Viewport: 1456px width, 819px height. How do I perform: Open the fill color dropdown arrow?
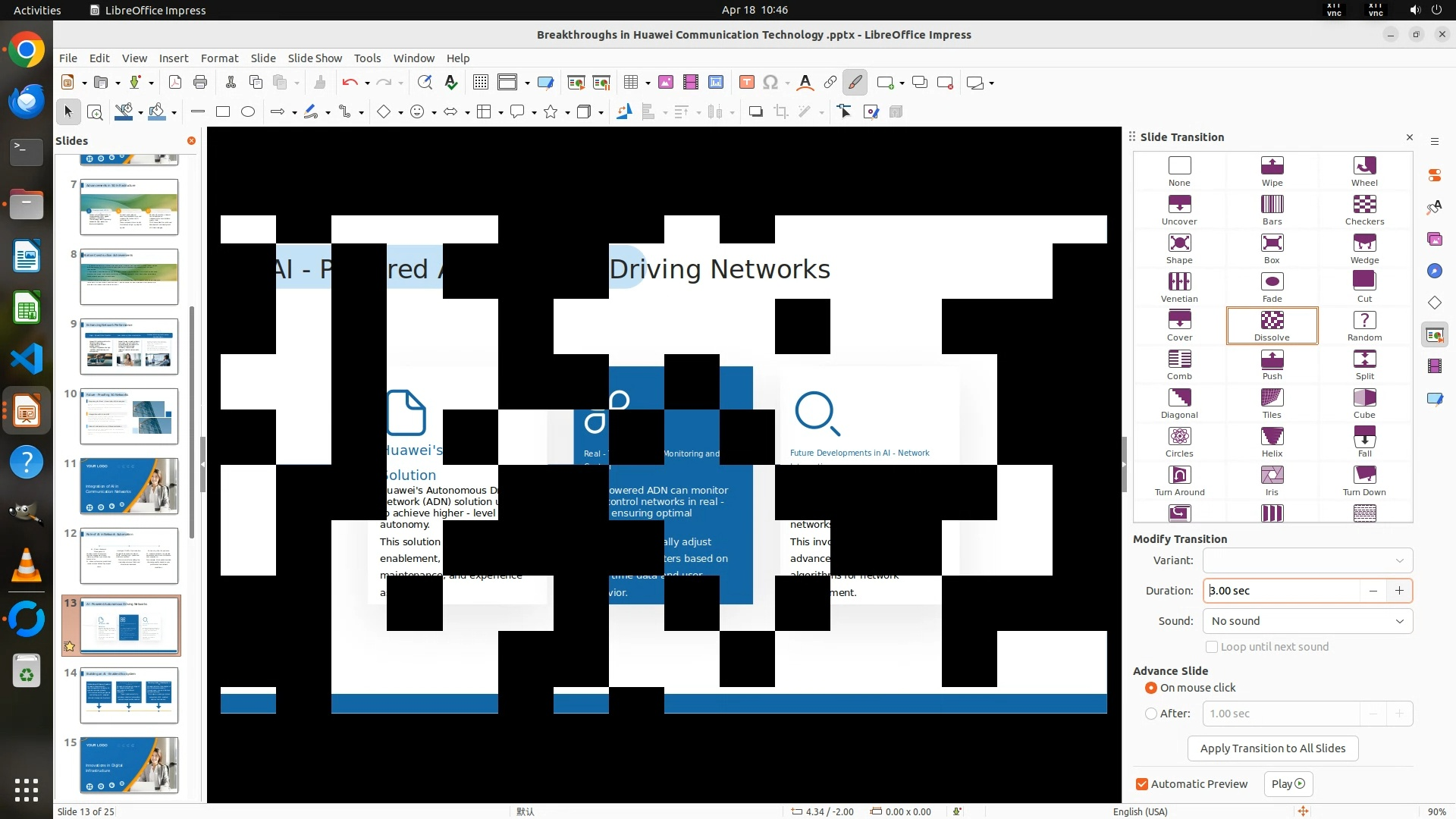point(174,113)
